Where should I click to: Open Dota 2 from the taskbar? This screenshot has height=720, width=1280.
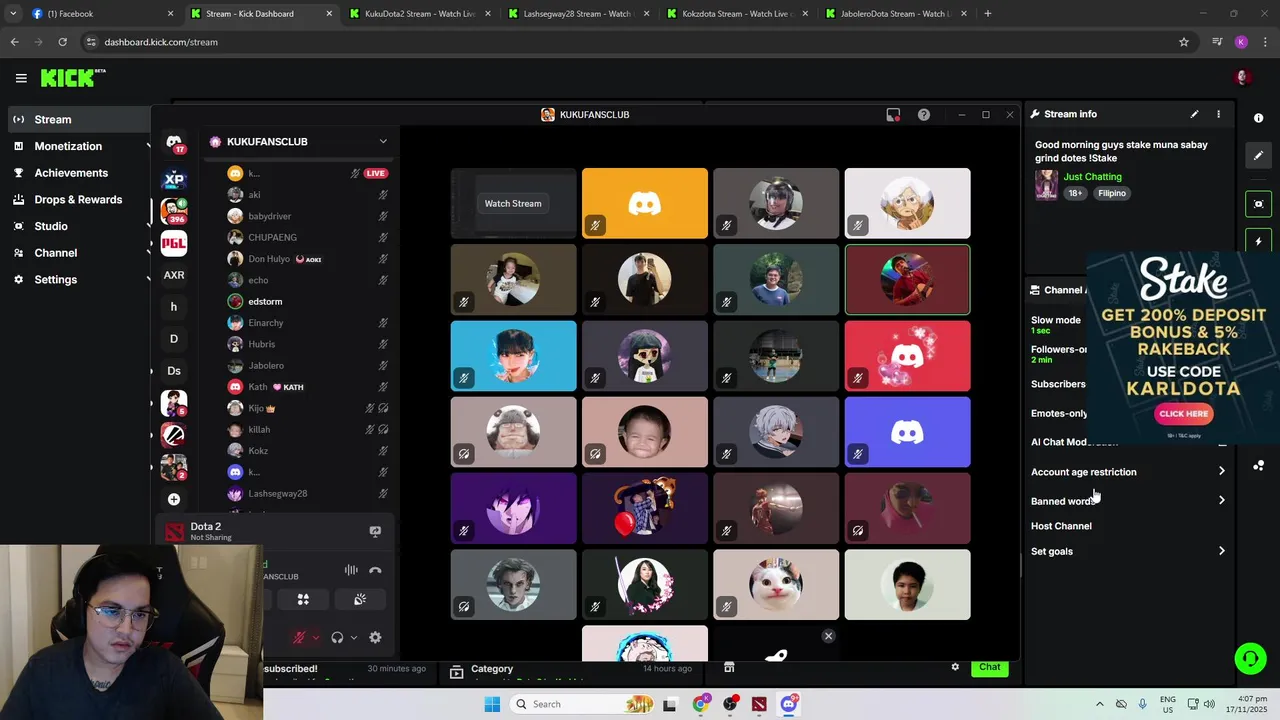tap(759, 704)
